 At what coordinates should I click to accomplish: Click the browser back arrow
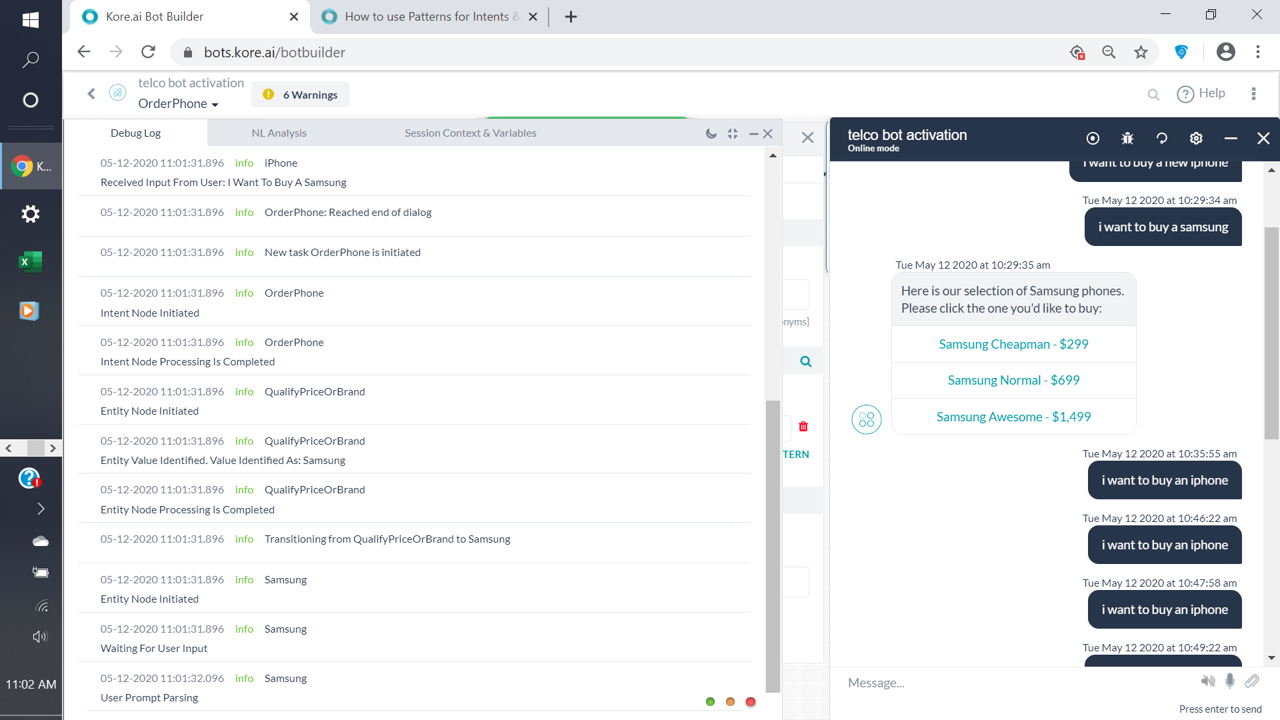coord(84,52)
